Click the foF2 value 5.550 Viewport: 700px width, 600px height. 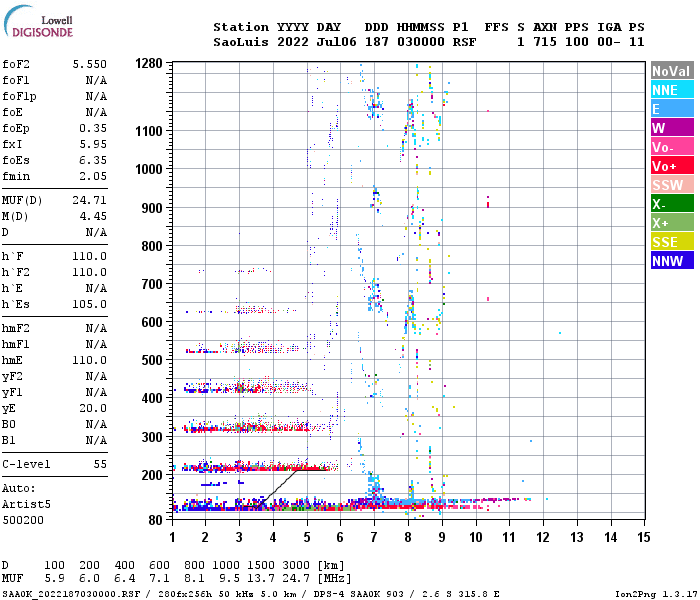[90, 64]
